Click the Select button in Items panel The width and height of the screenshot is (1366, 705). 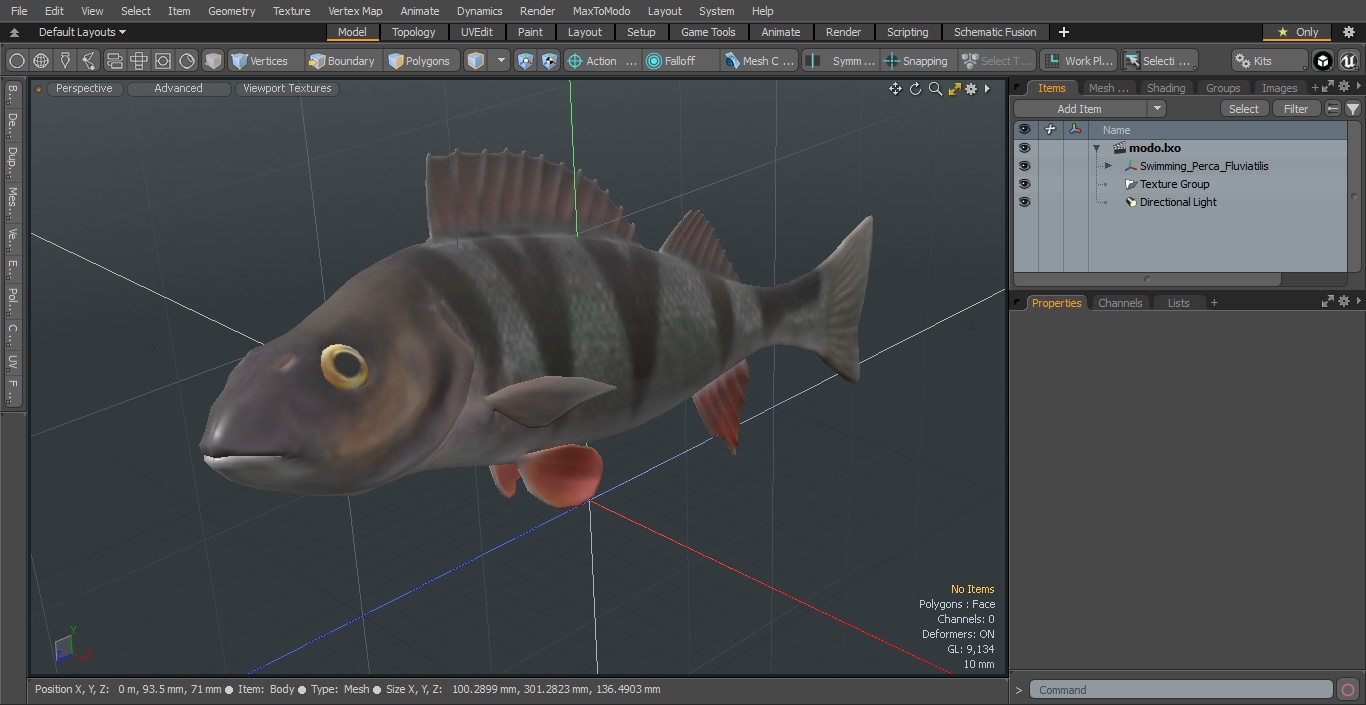coord(1244,109)
